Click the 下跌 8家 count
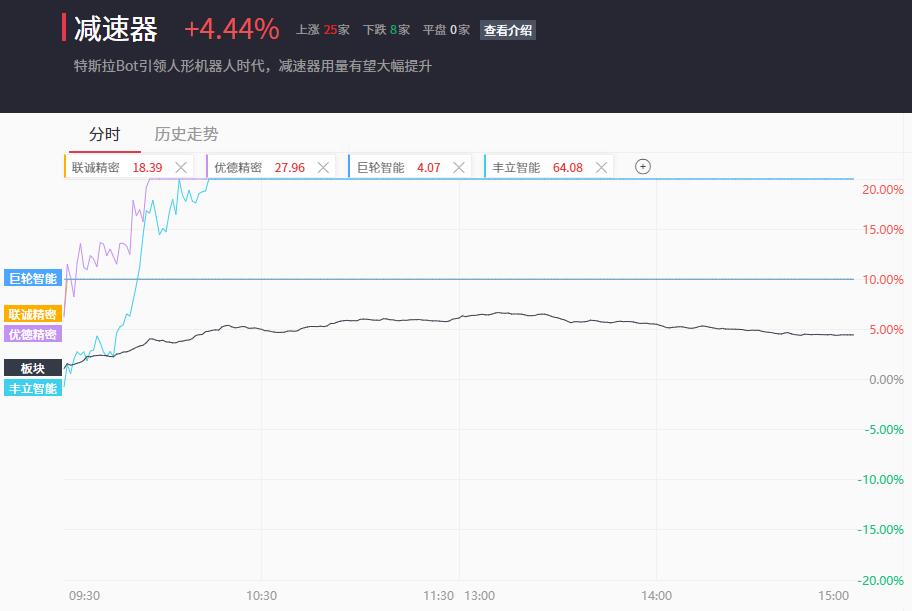 [386, 30]
